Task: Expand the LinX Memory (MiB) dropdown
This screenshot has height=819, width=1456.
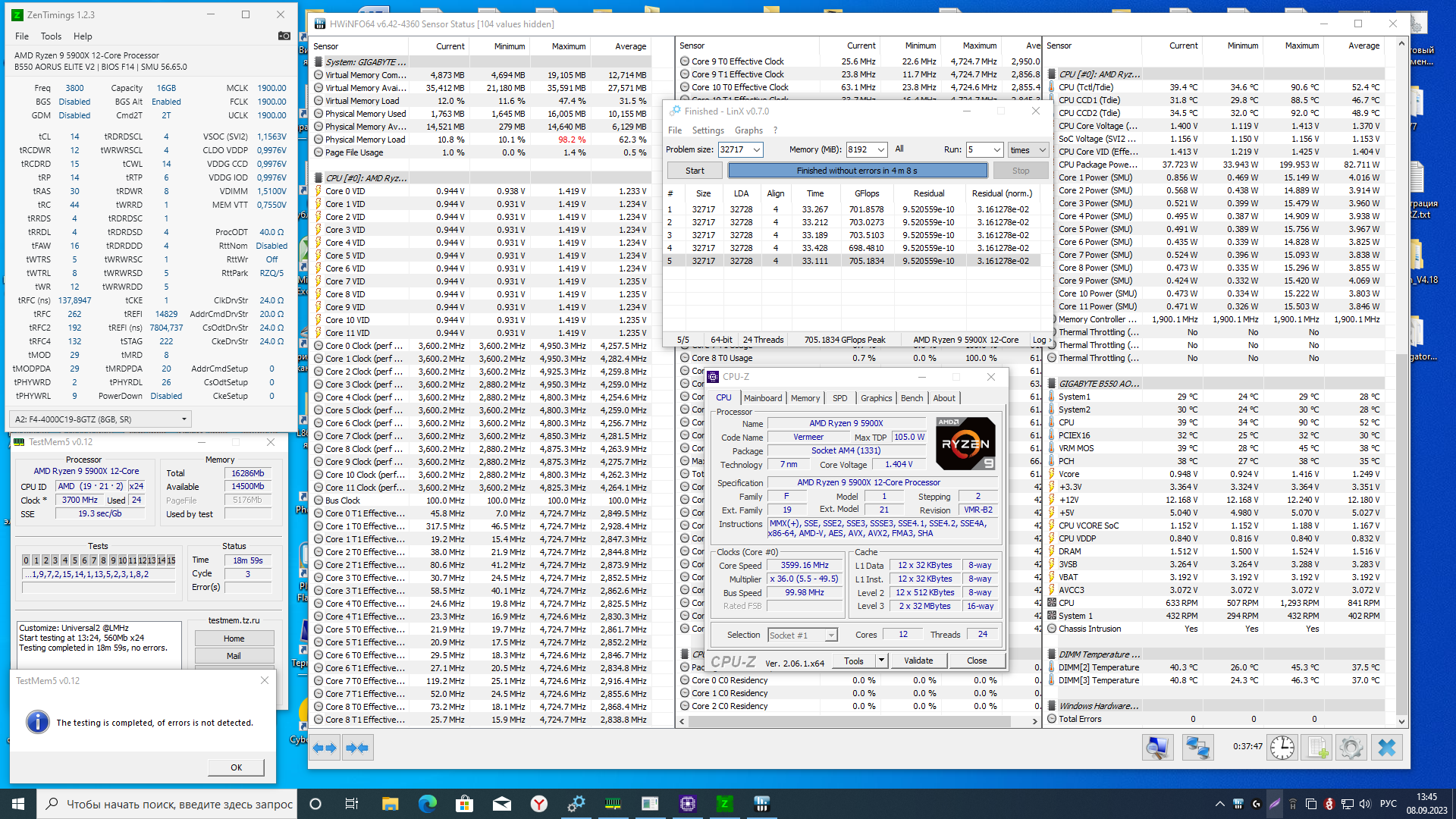Action: (x=880, y=150)
